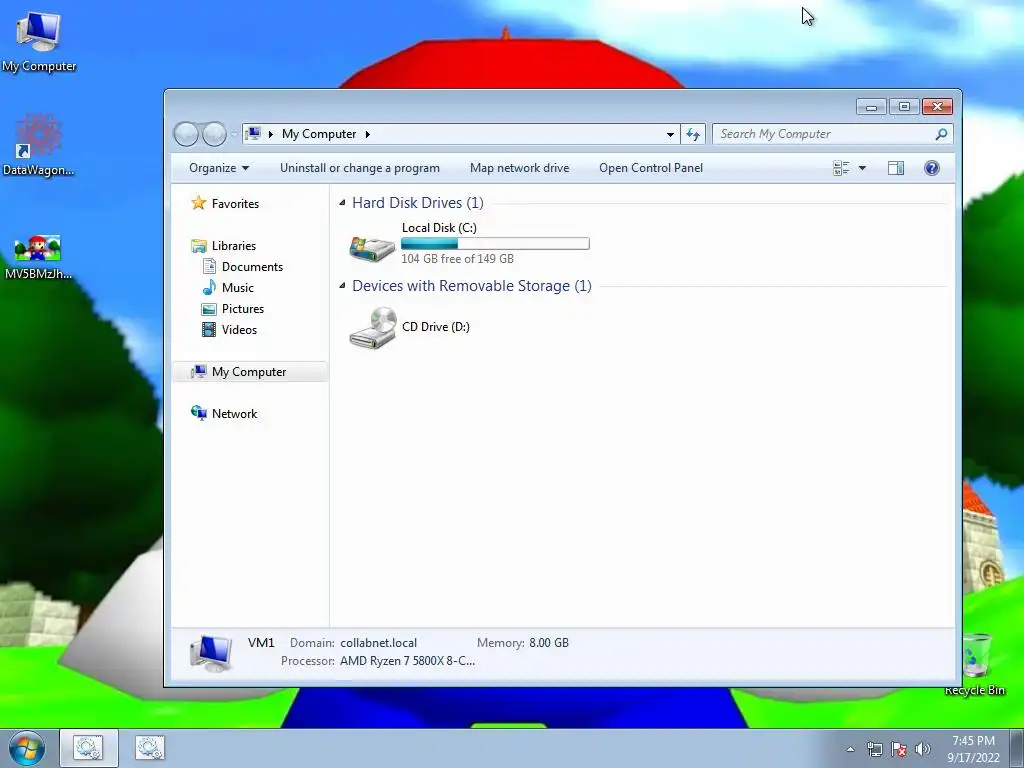Screen dimensions: 1024x768
Task: Open the Documents library
Action: tap(242, 266)
